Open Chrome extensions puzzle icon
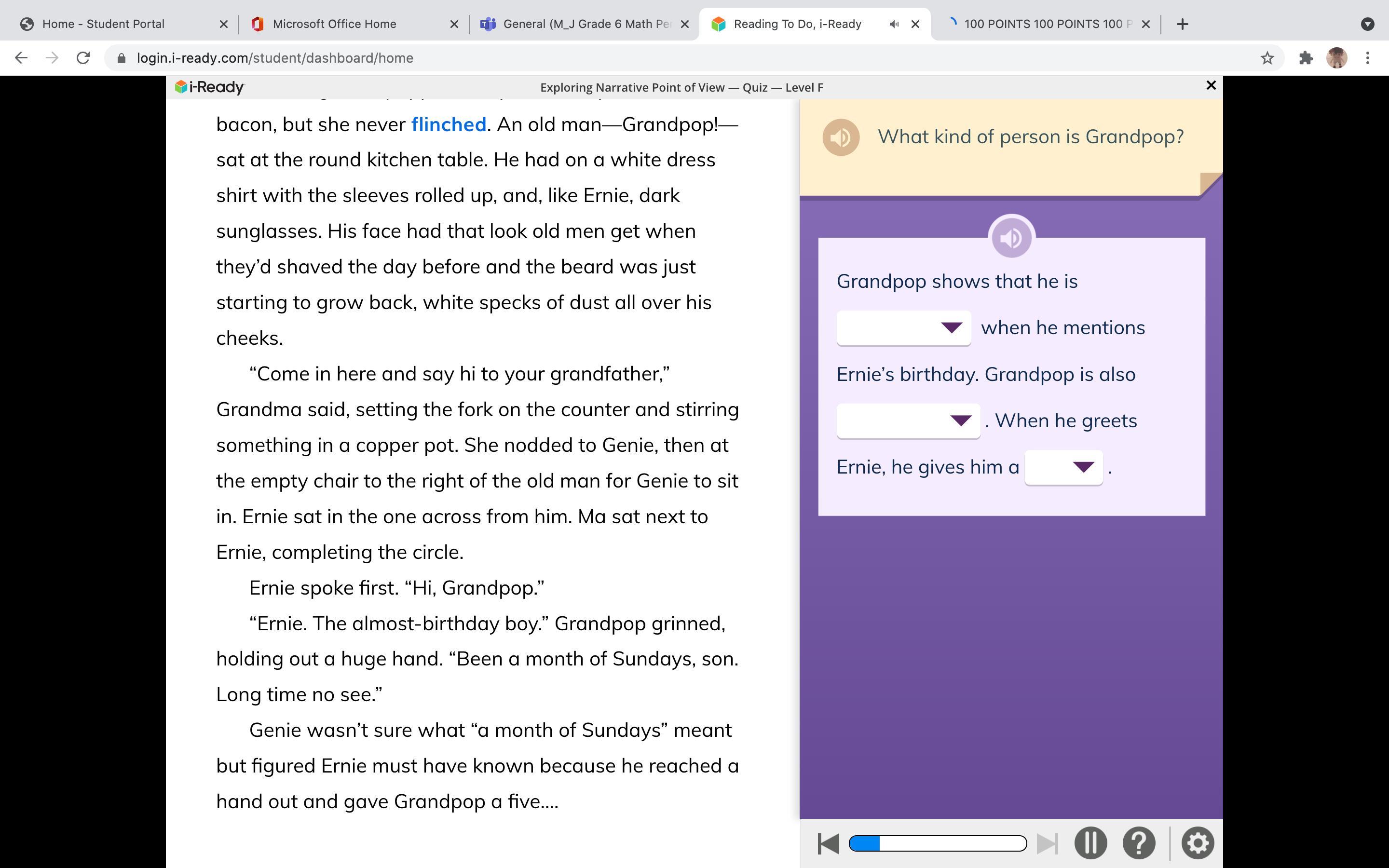The image size is (1389, 868). [x=1306, y=58]
